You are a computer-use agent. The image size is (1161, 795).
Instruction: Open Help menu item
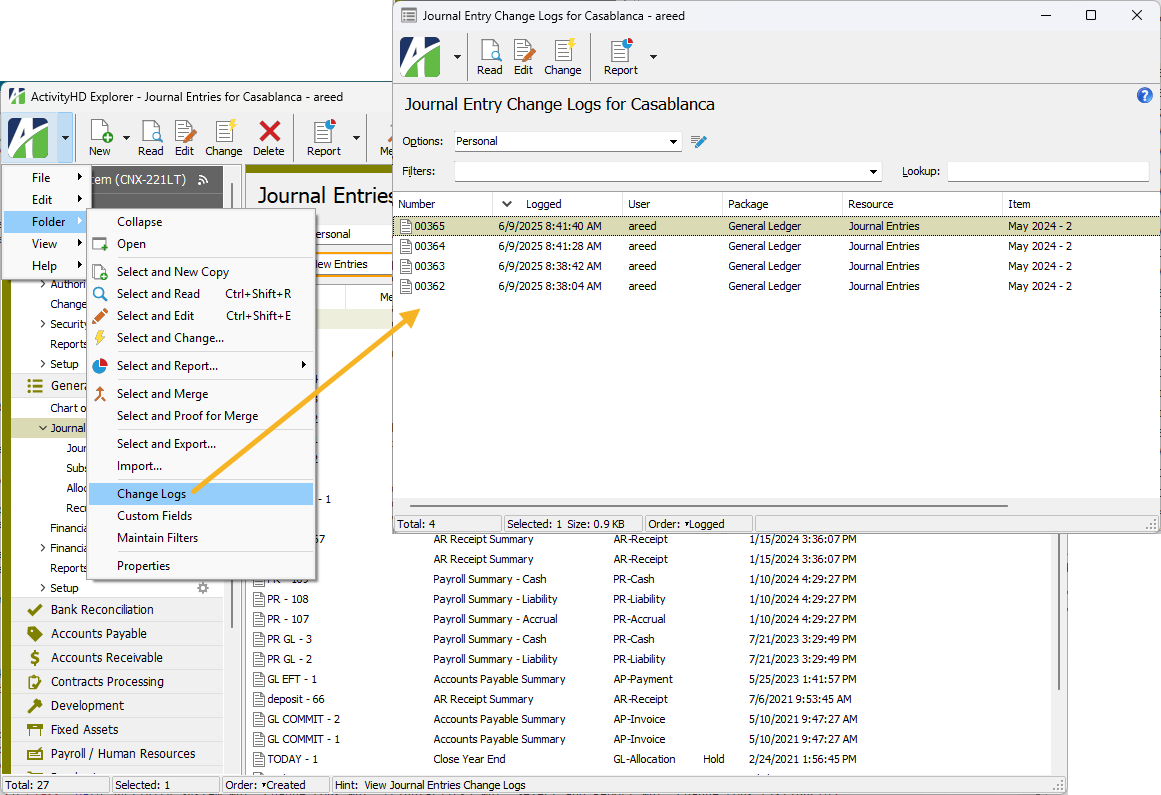[x=47, y=266]
